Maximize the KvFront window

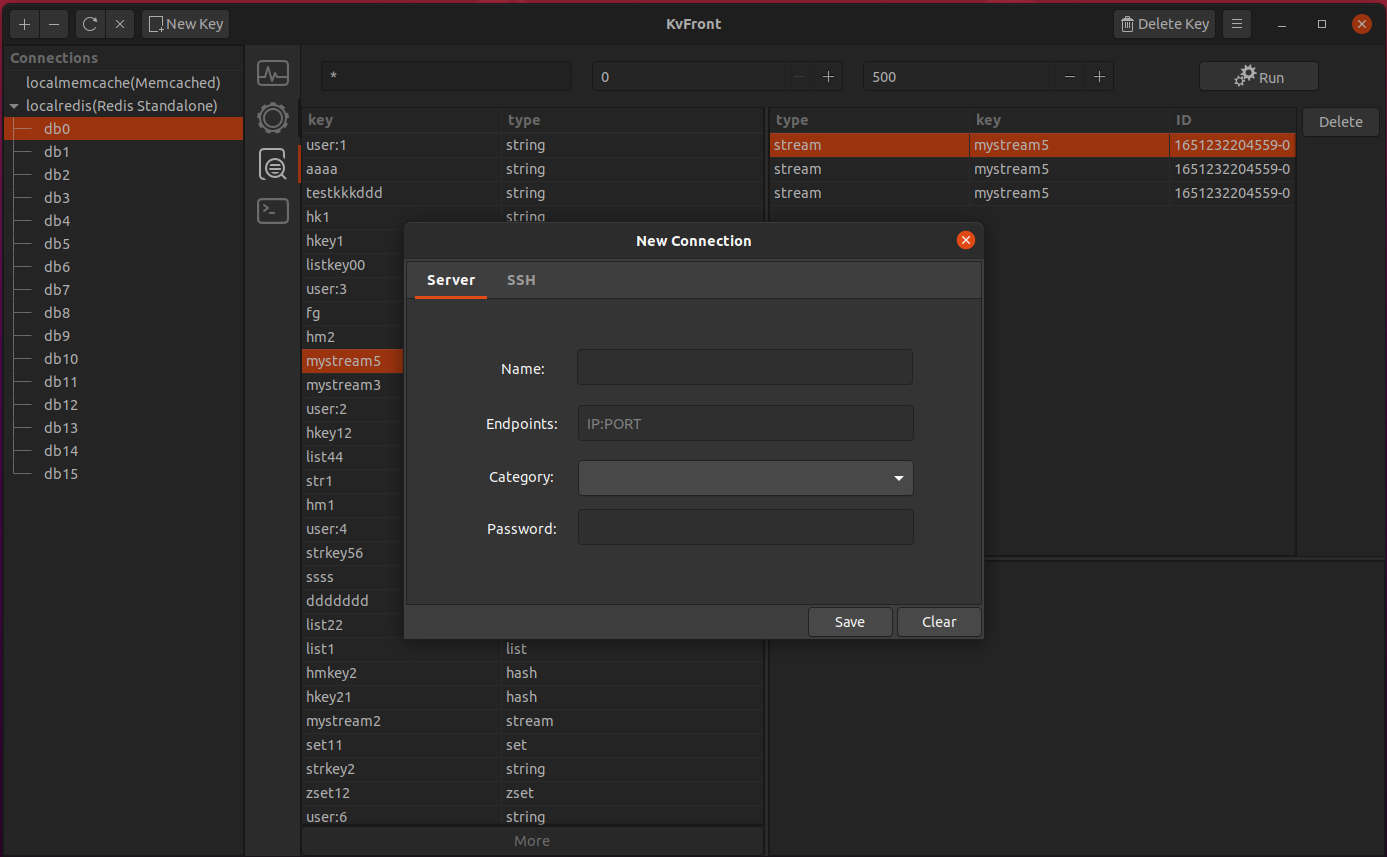(x=1322, y=24)
